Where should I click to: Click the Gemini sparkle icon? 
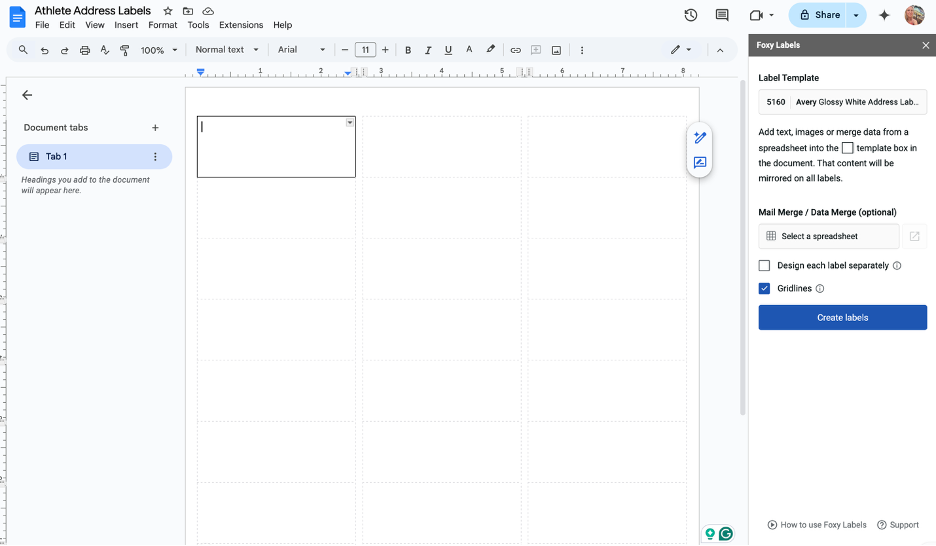coord(884,15)
